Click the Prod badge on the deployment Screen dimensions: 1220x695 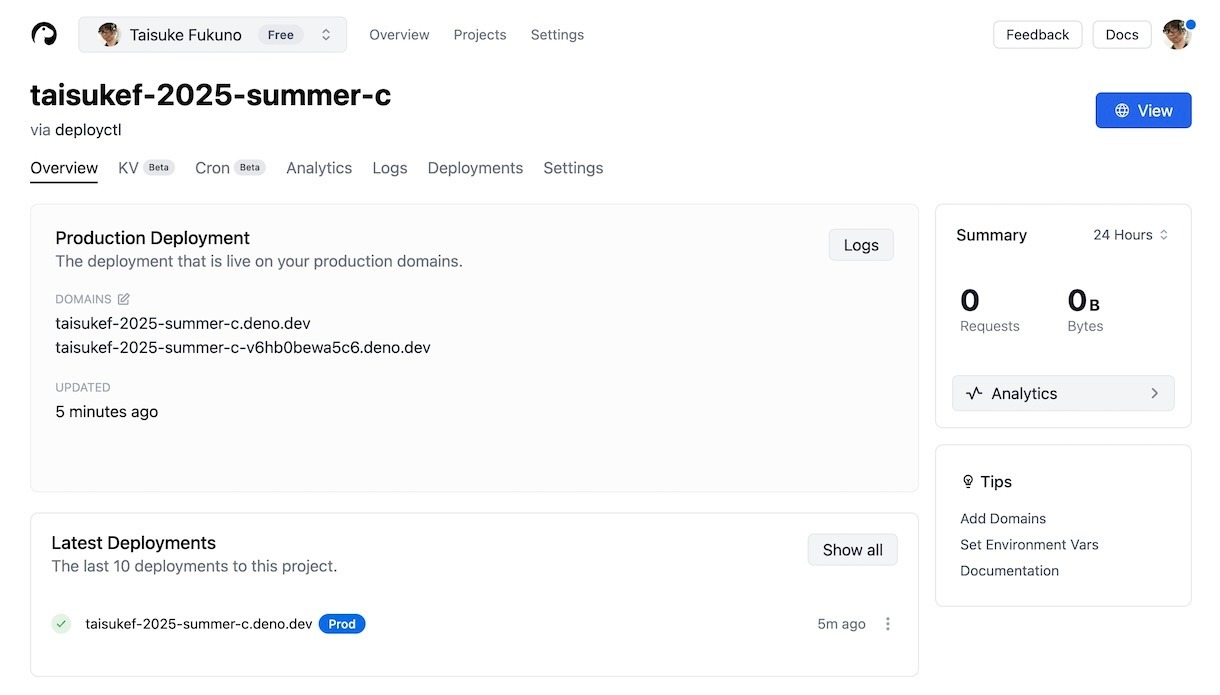tap(342, 624)
